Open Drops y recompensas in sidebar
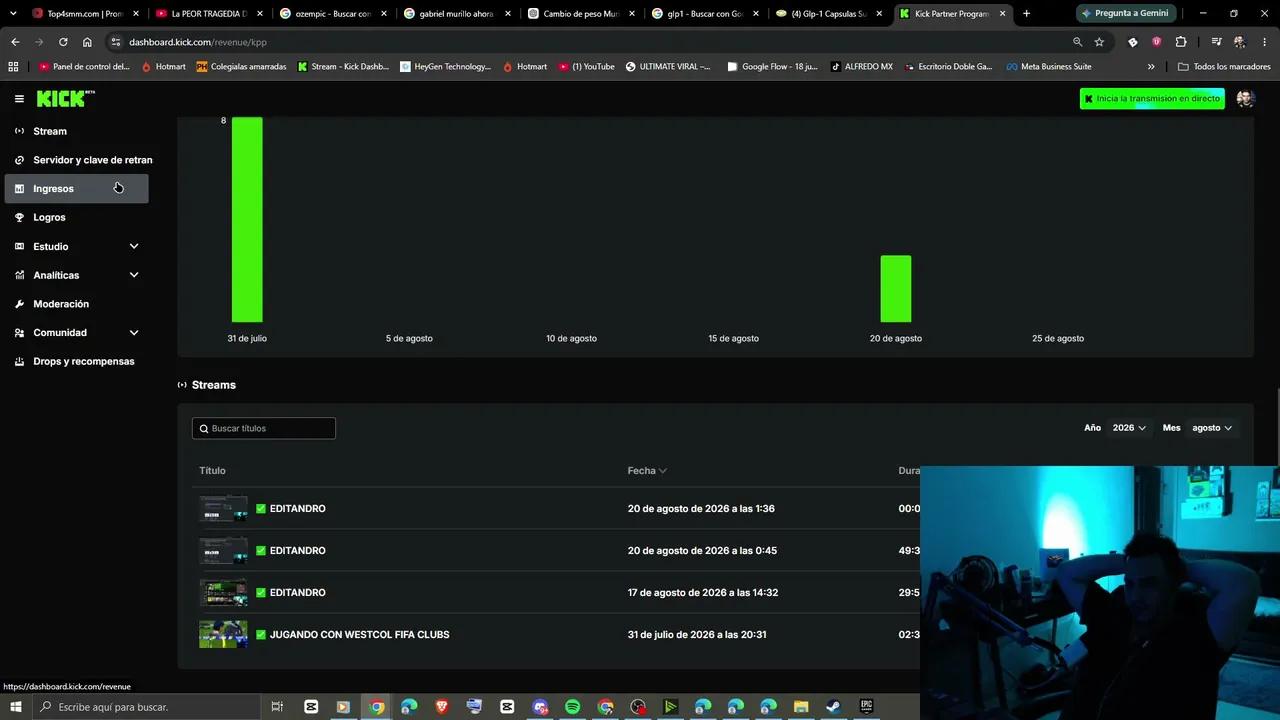This screenshot has width=1280, height=720. [83, 361]
